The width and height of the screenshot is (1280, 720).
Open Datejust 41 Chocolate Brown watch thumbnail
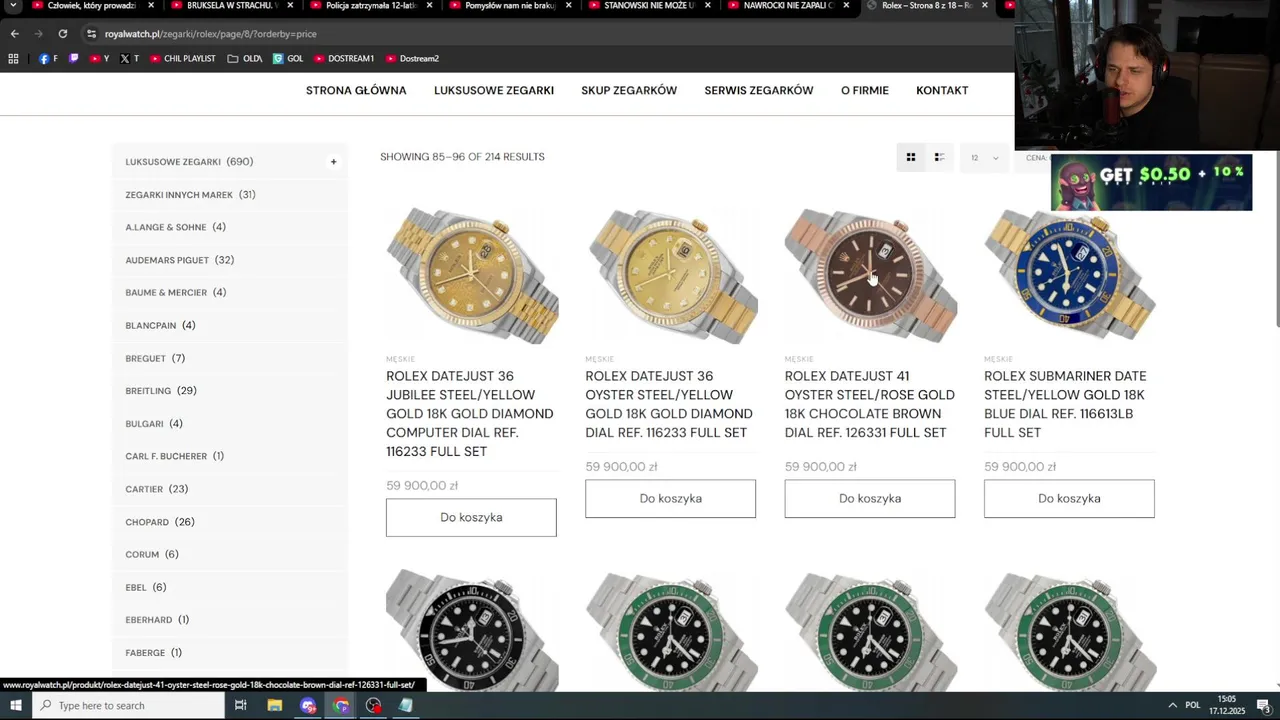click(870, 275)
